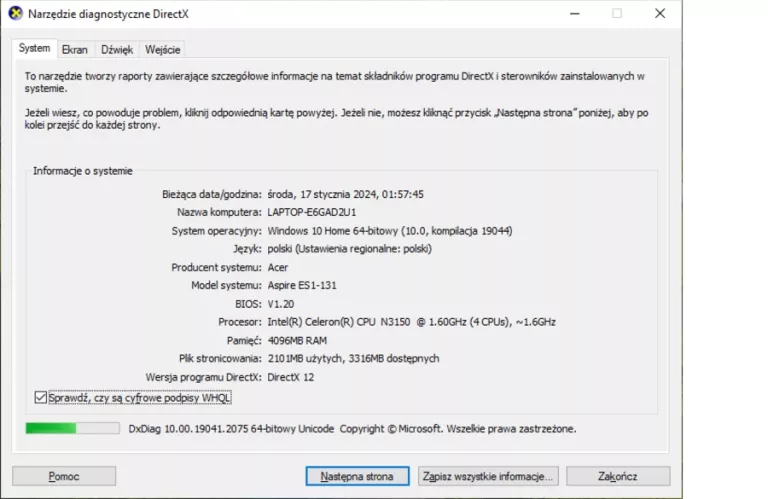Click the Producent systemu label
This screenshot has width=768, height=499.
(216, 267)
